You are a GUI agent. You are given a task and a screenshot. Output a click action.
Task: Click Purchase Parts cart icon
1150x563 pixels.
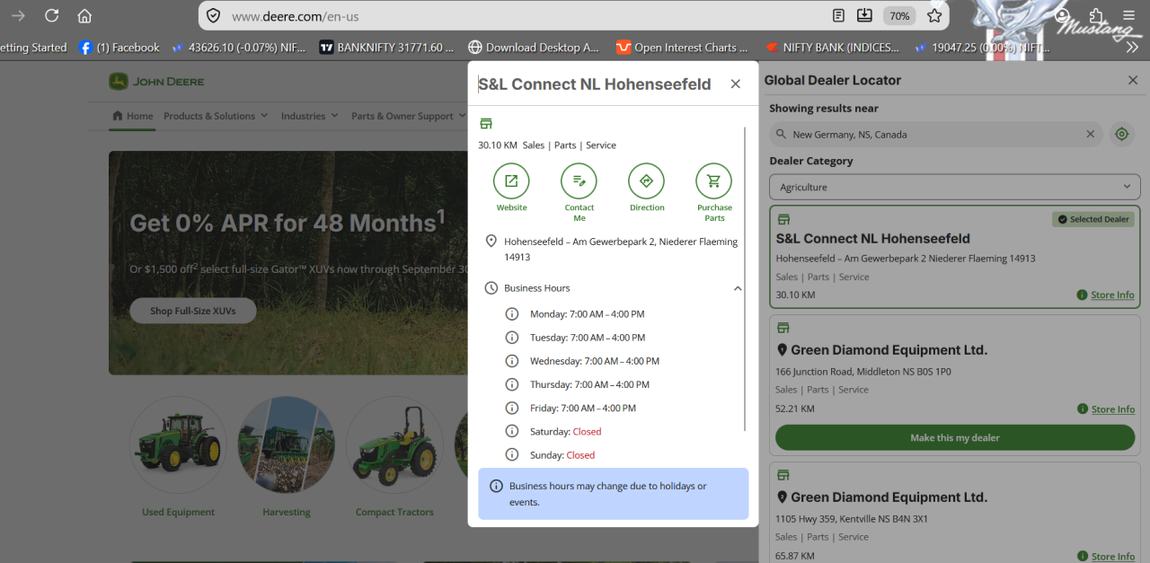point(714,181)
